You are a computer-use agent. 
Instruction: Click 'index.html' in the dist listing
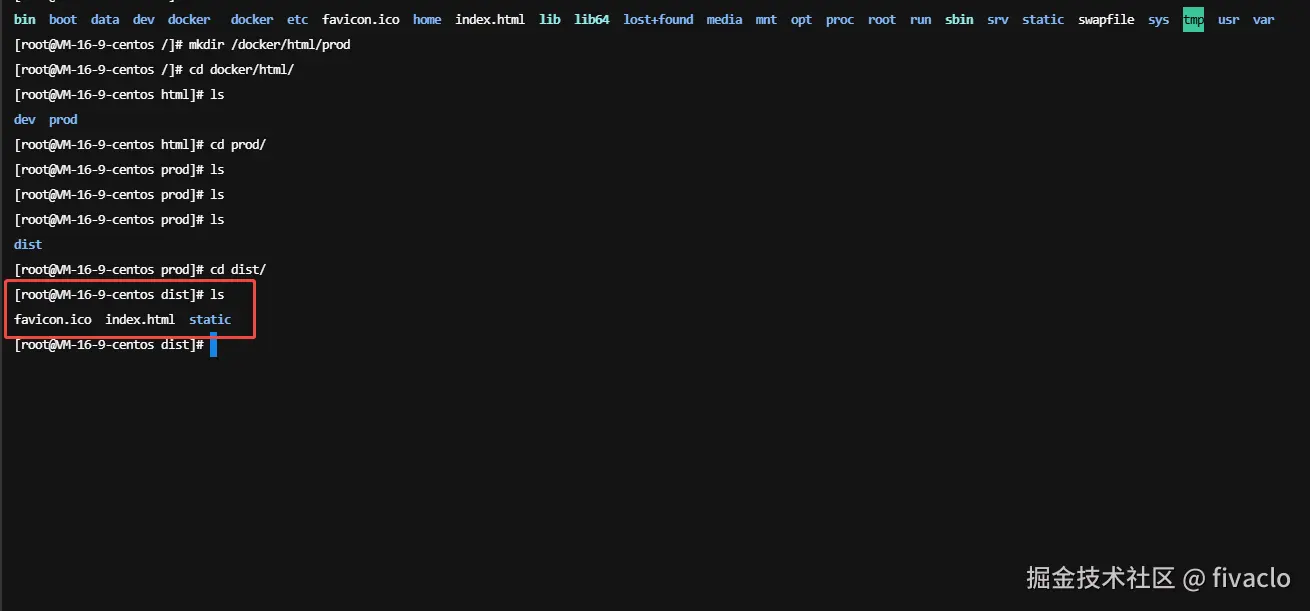tap(140, 320)
